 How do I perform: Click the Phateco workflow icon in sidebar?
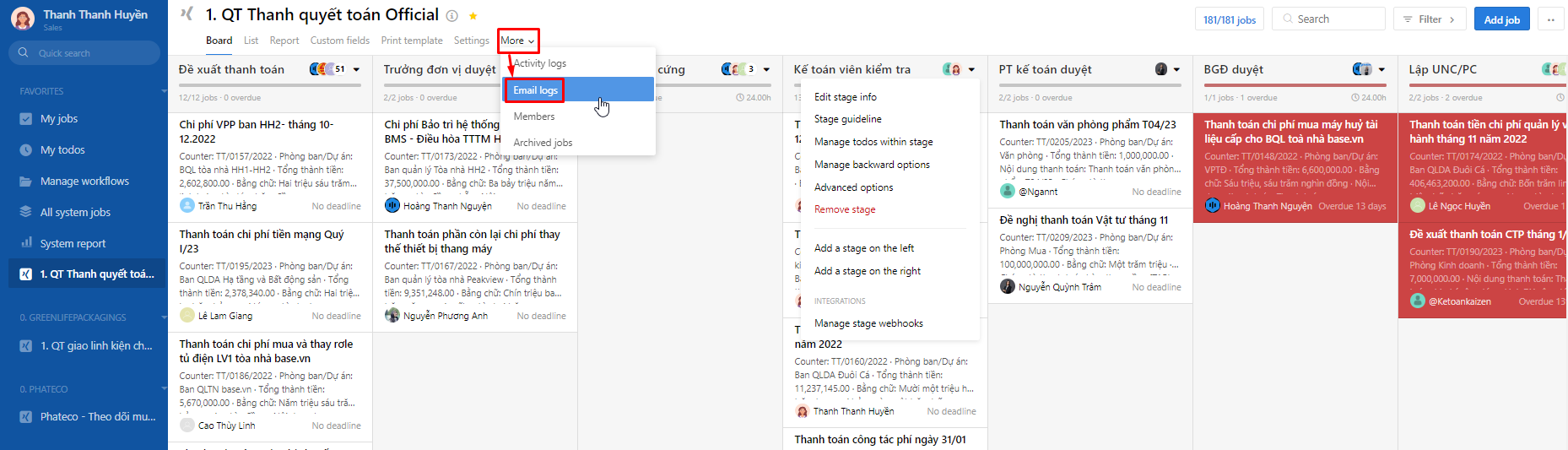25,417
